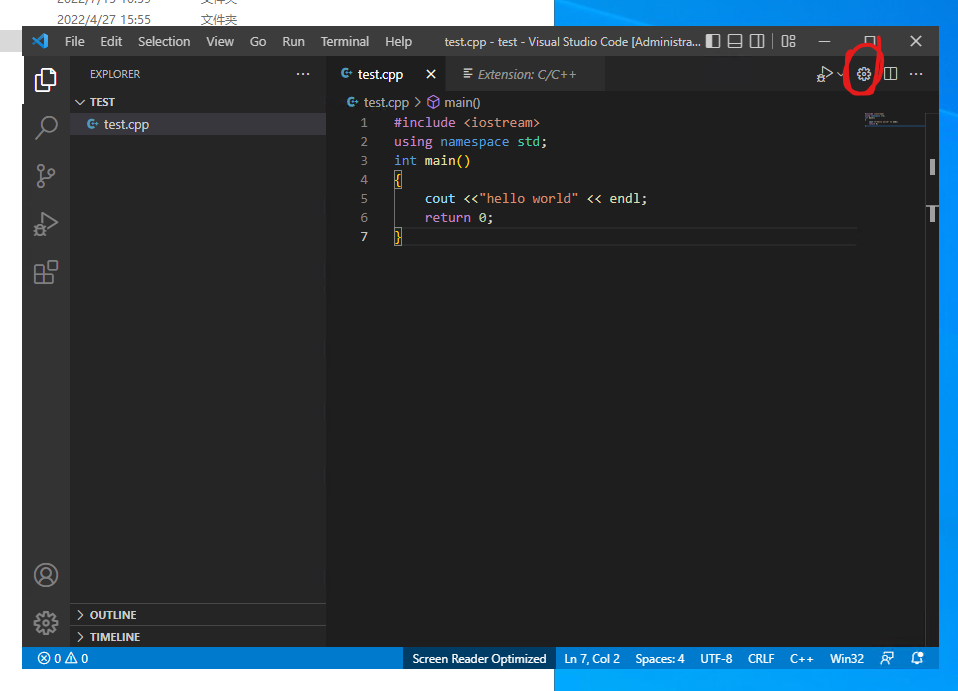Viewport: 958px width, 691px height.
Task: Split the editor to the right
Action: [x=890, y=74]
